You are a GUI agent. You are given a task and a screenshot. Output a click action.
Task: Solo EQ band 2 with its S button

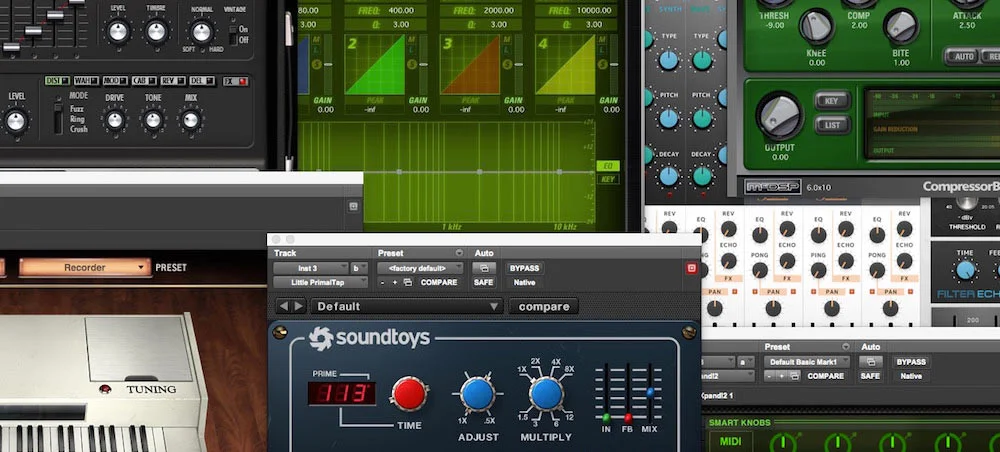coord(411,64)
